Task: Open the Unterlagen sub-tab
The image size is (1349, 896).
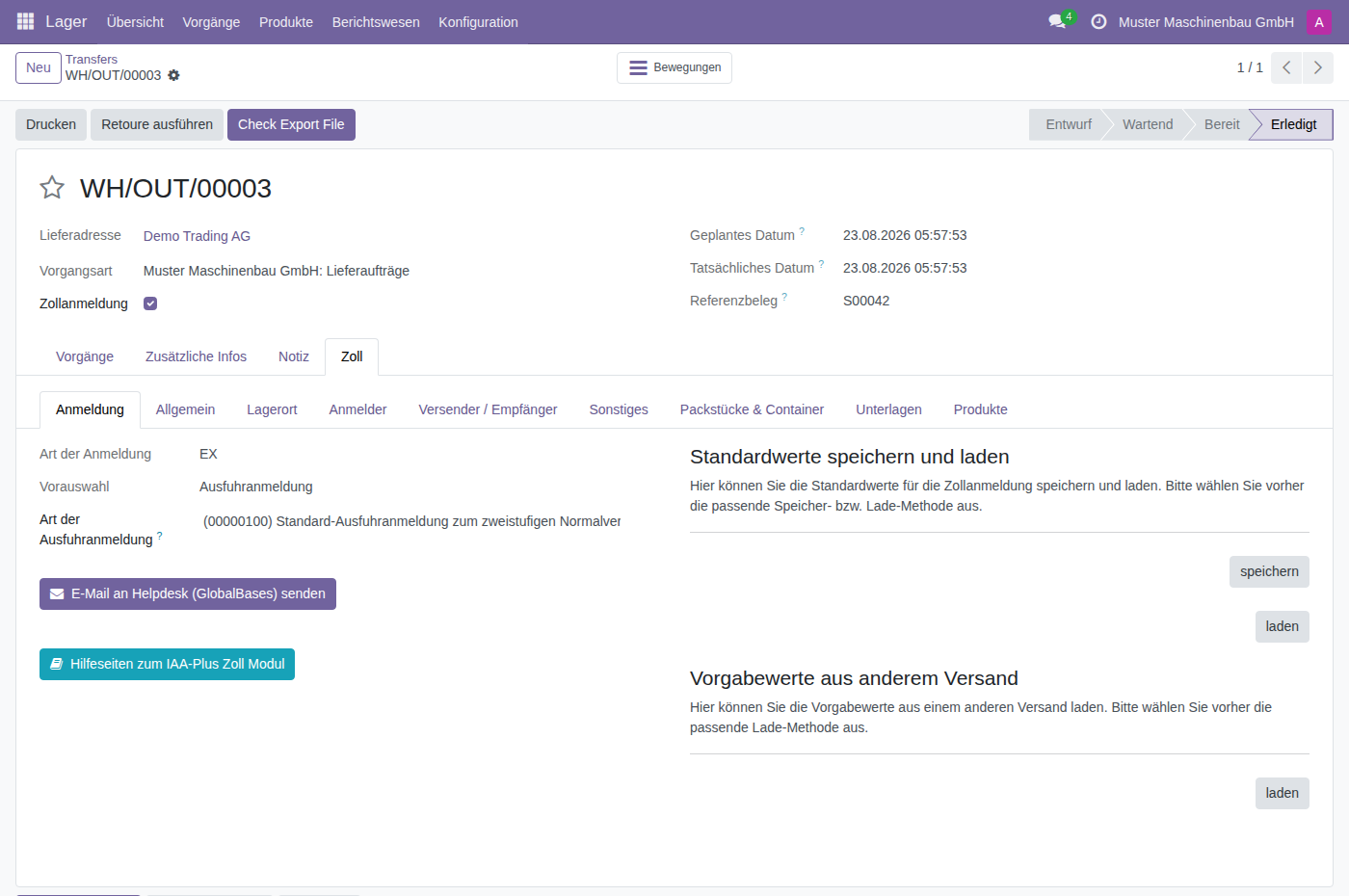Action: pyautogui.click(x=888, y=409)
